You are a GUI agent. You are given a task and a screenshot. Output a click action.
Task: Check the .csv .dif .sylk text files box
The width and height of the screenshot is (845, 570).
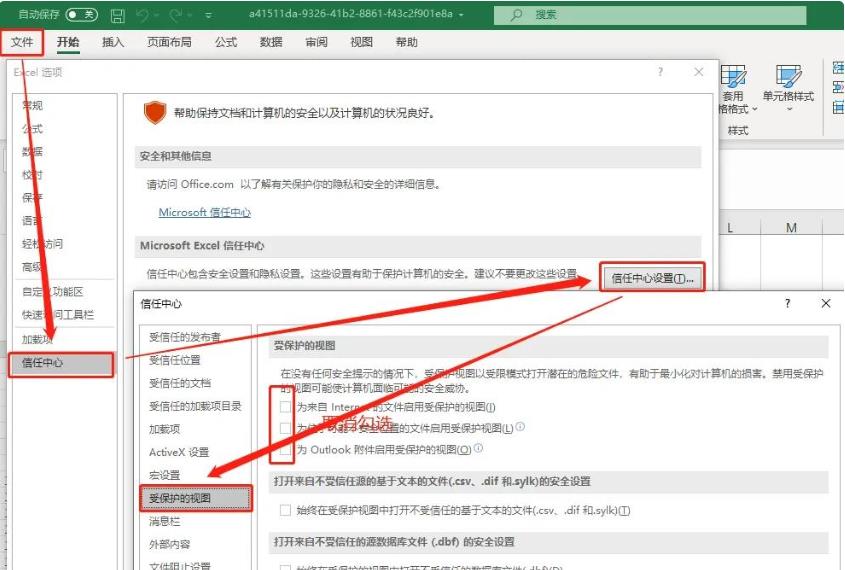(286, 510)
